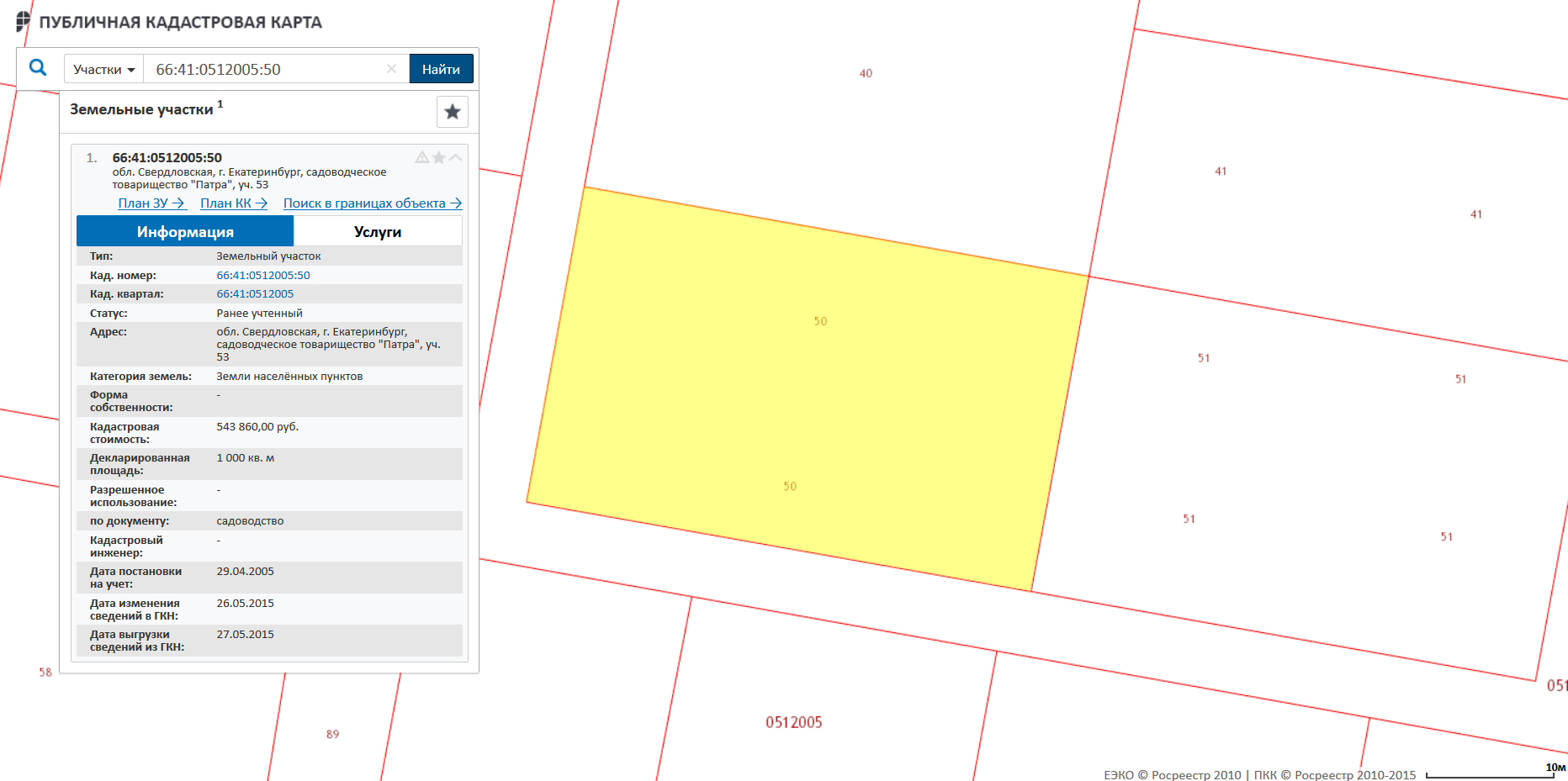Open cadastral quarter link 66:41:0512005
Screen dimensions: 1568x781
[x=255, y=294]
